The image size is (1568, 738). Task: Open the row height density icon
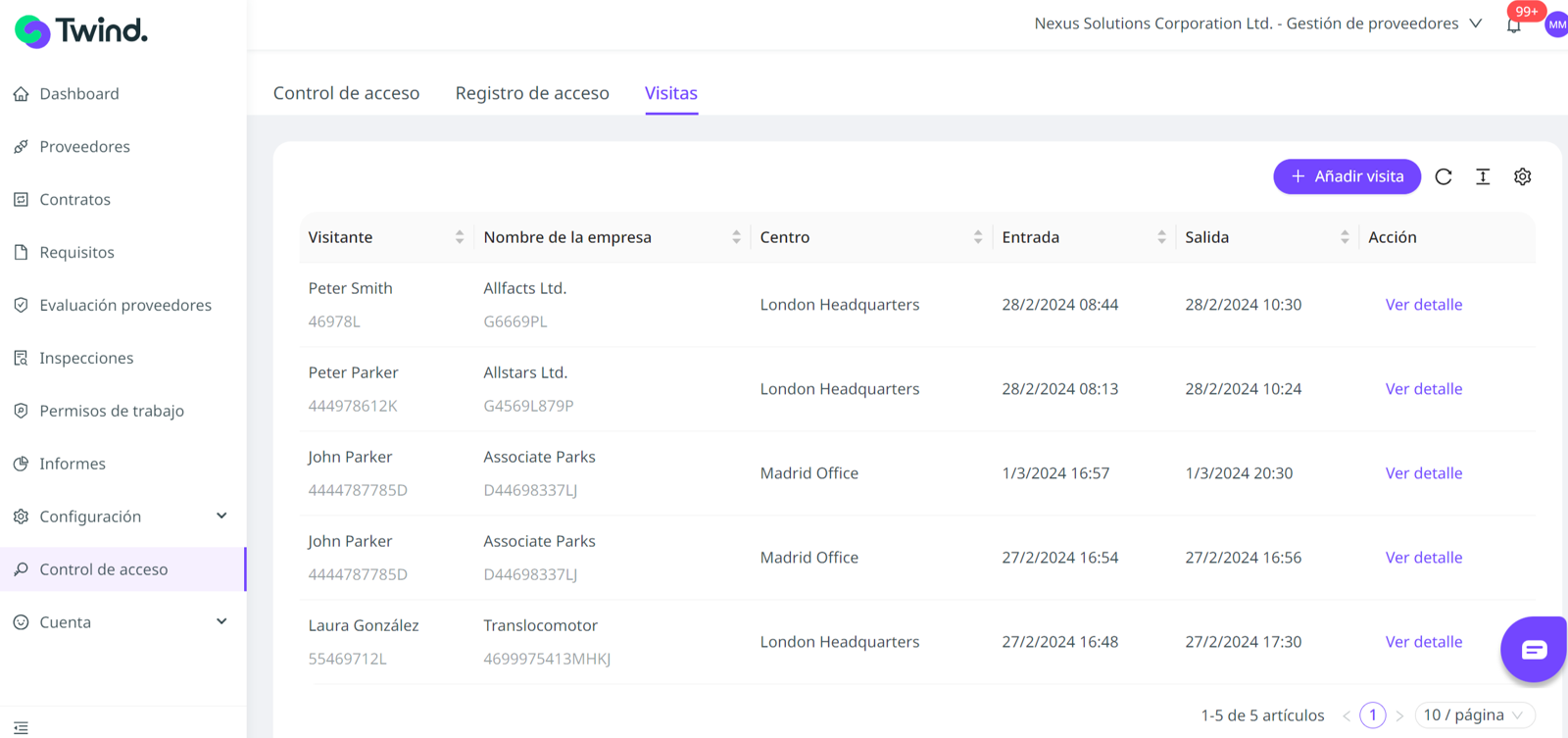tap(1483, 176)
